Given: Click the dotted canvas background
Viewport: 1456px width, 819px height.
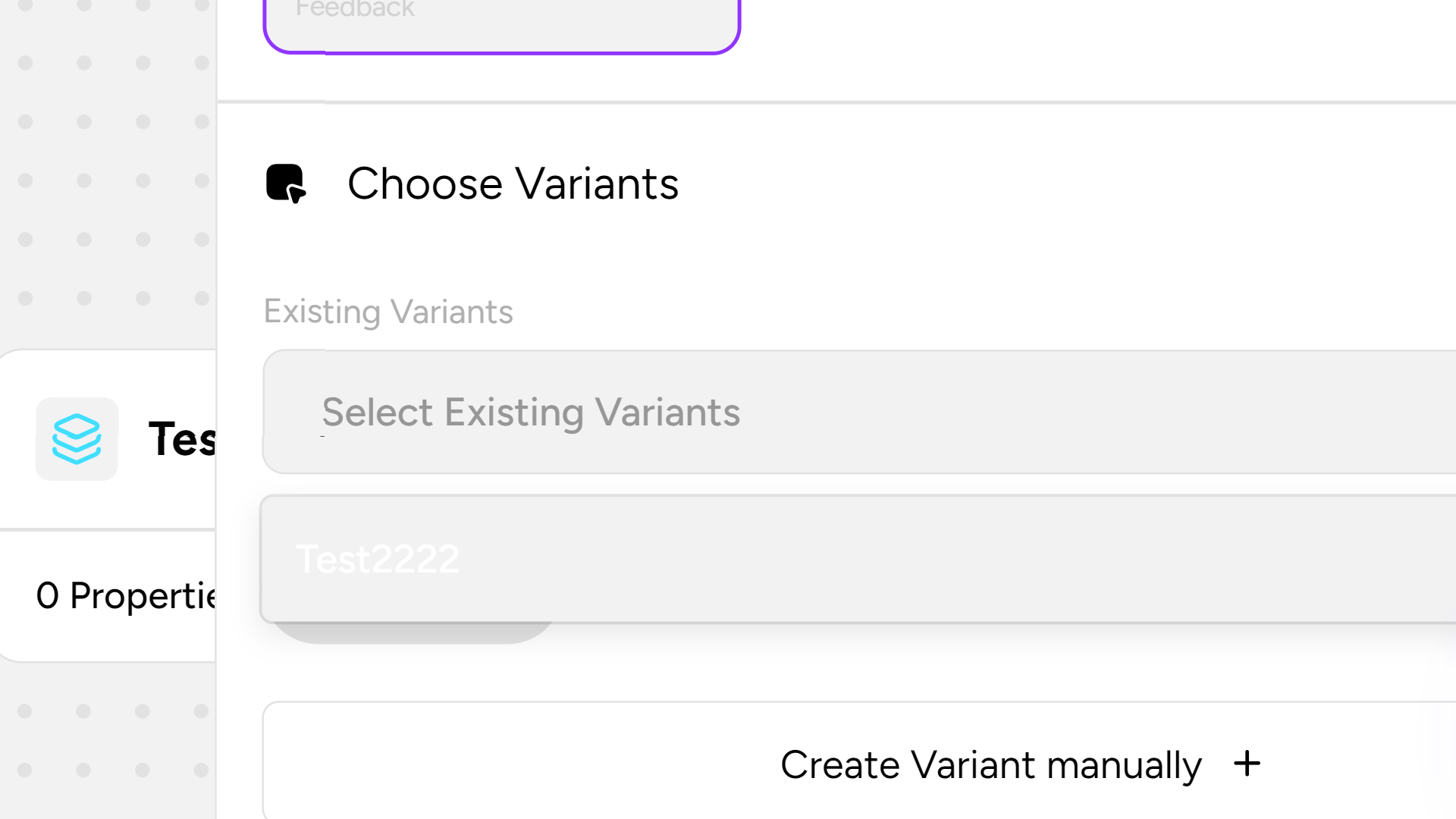Looking at the screenshot, I should [114, 152].
